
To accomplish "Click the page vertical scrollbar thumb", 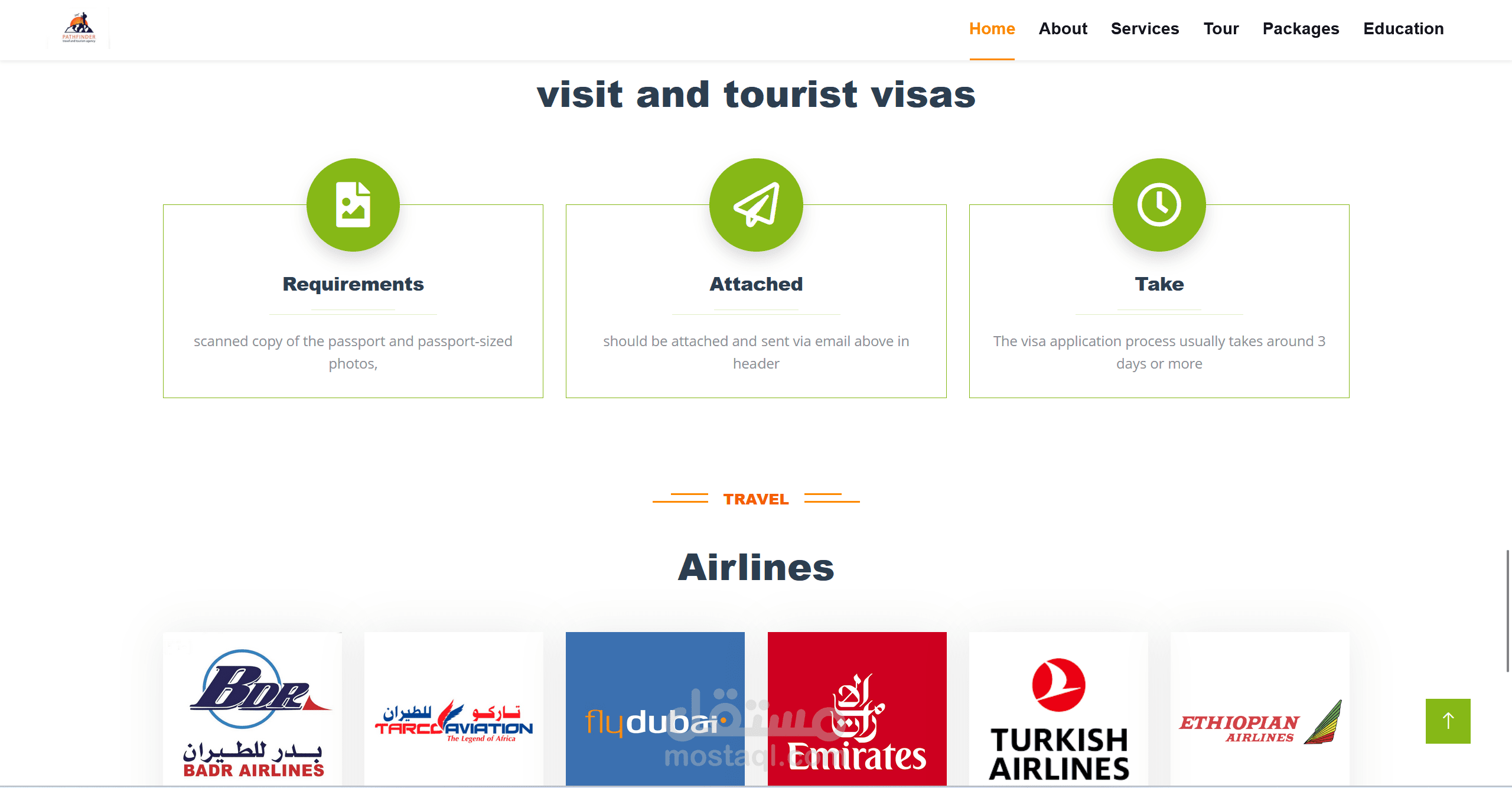I will click(1507, 611).
